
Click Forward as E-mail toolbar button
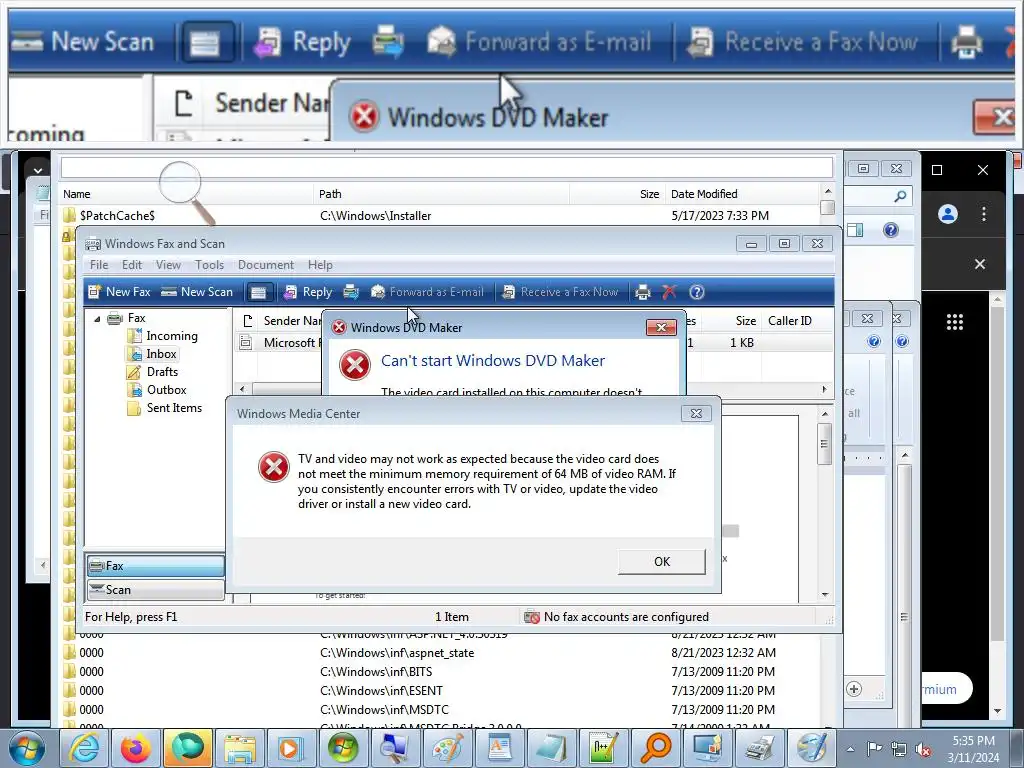tap(428, 292)
